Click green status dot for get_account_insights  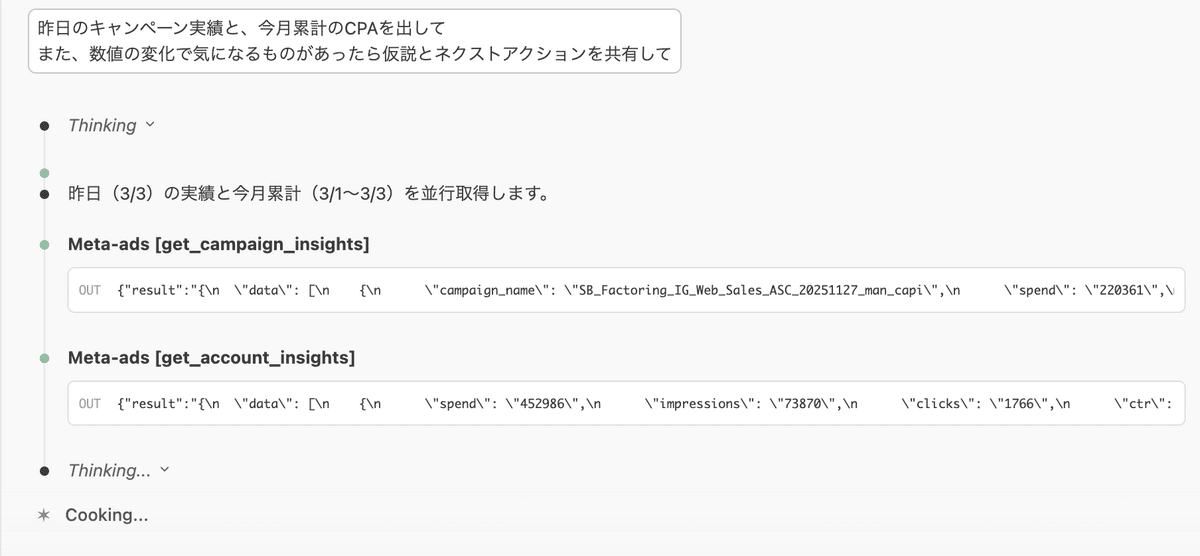44,358
